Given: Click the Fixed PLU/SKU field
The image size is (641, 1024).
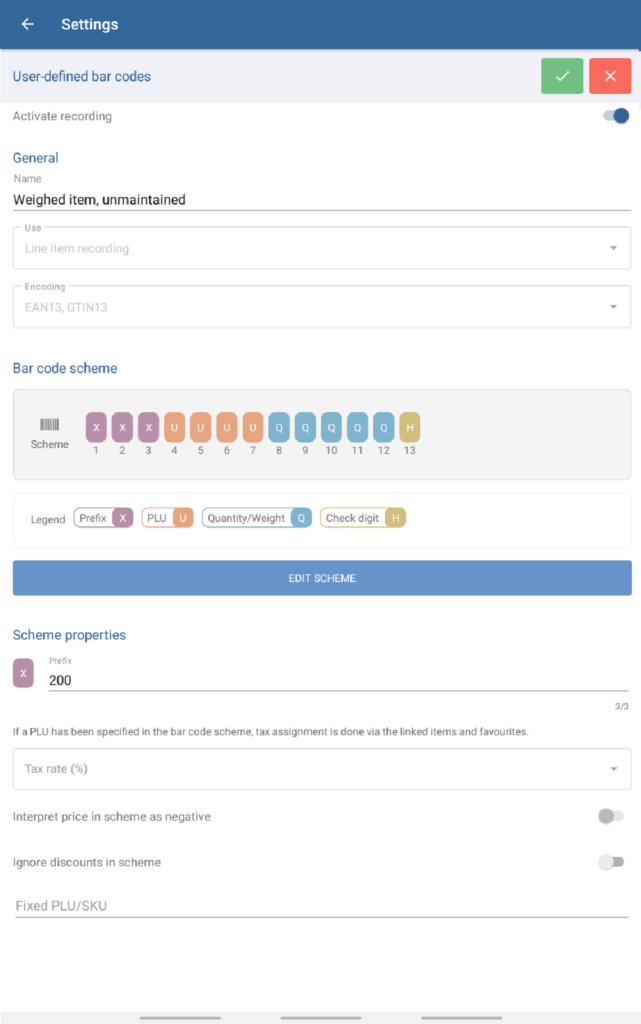Looking at the screenshot, I should (321, 906).
